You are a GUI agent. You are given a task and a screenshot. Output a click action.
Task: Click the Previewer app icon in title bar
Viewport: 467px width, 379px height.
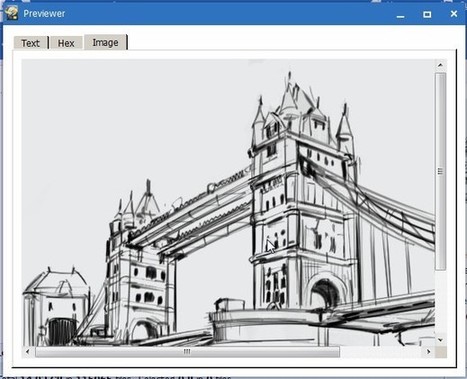pyautogui.click(x=11, y=13)
